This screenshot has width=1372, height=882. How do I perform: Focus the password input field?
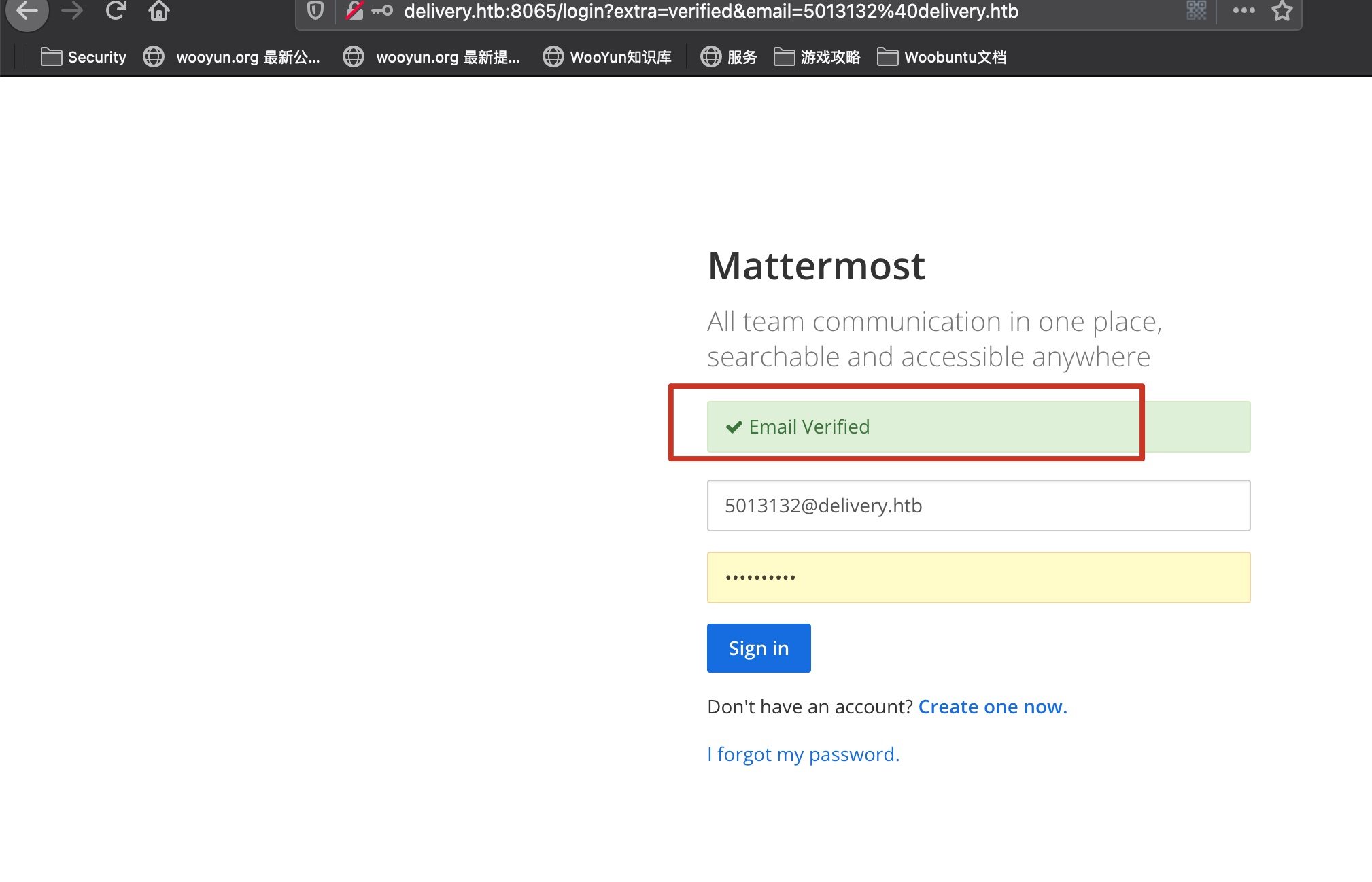point(978,578)
